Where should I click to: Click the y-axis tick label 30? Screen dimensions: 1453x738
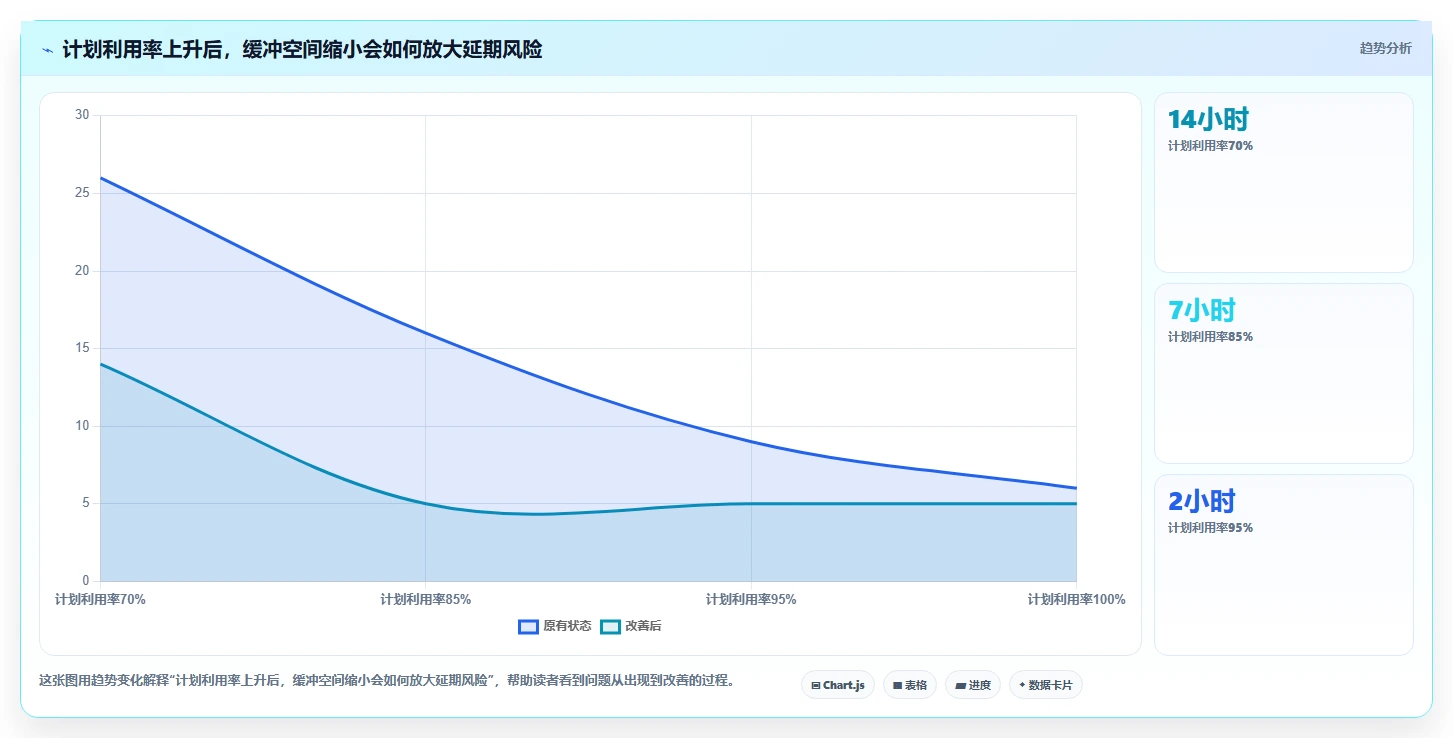[82, 115]
